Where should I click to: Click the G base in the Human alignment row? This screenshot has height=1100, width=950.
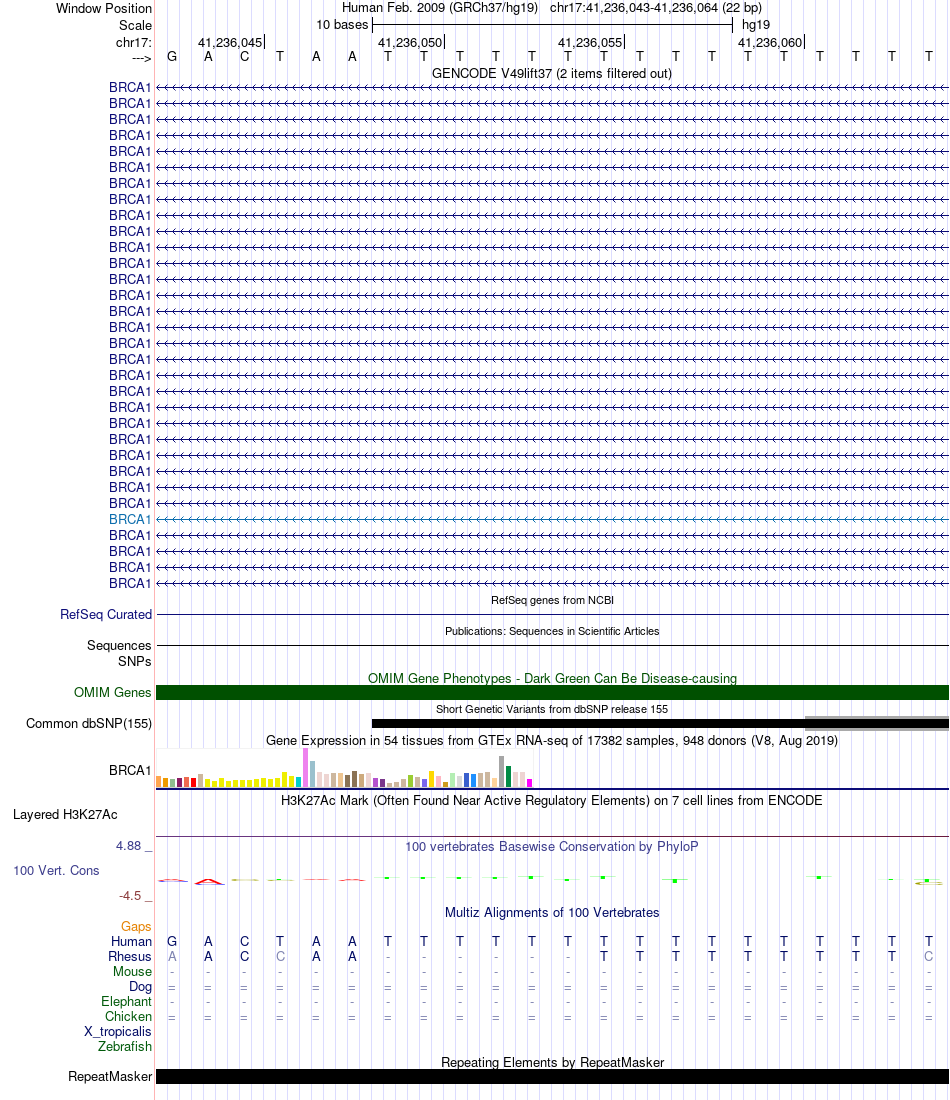pos(172,941)
